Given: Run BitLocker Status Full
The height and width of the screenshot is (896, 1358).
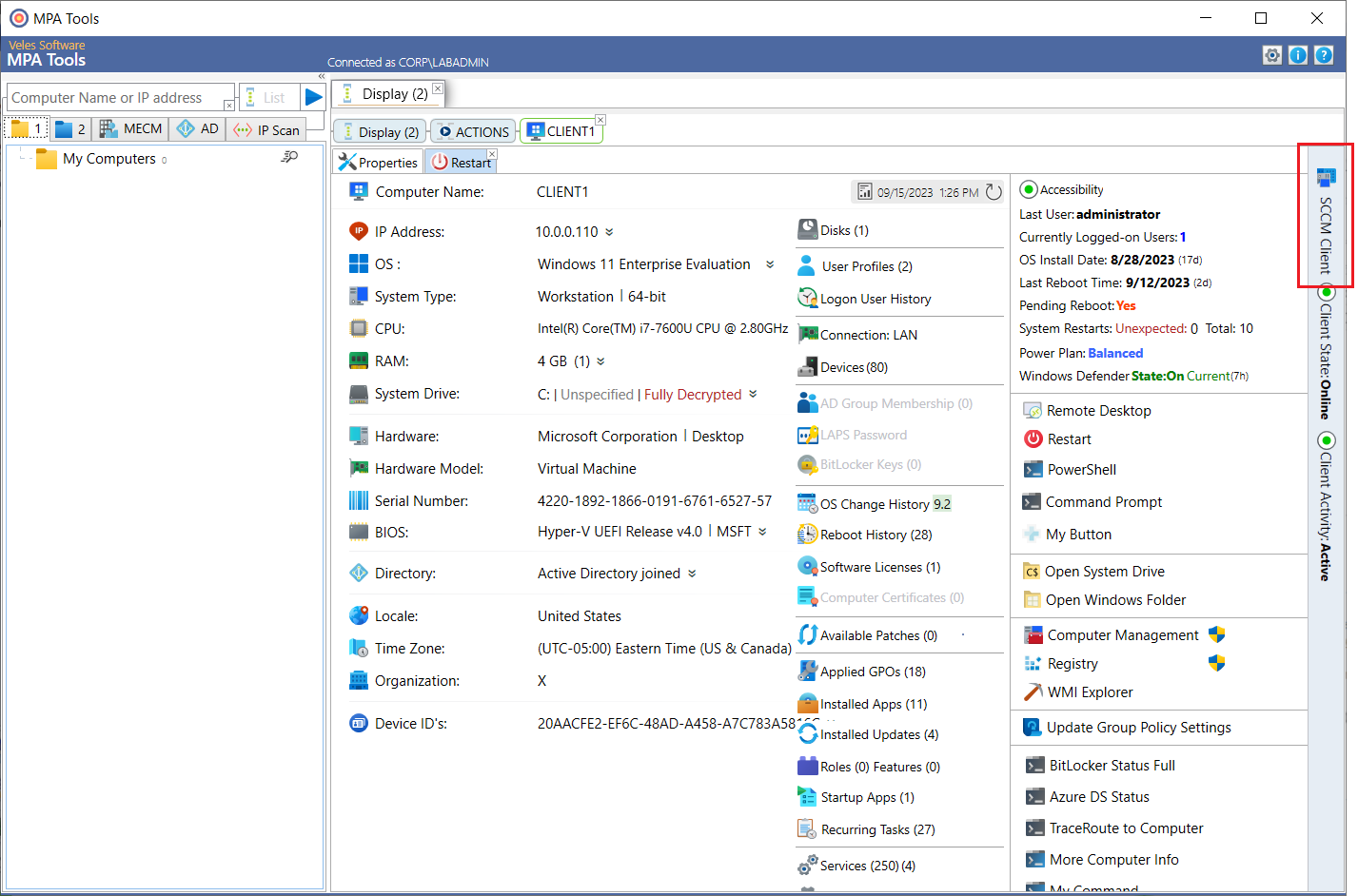Looking at the screenshot, I should (x=1100, y=766).
